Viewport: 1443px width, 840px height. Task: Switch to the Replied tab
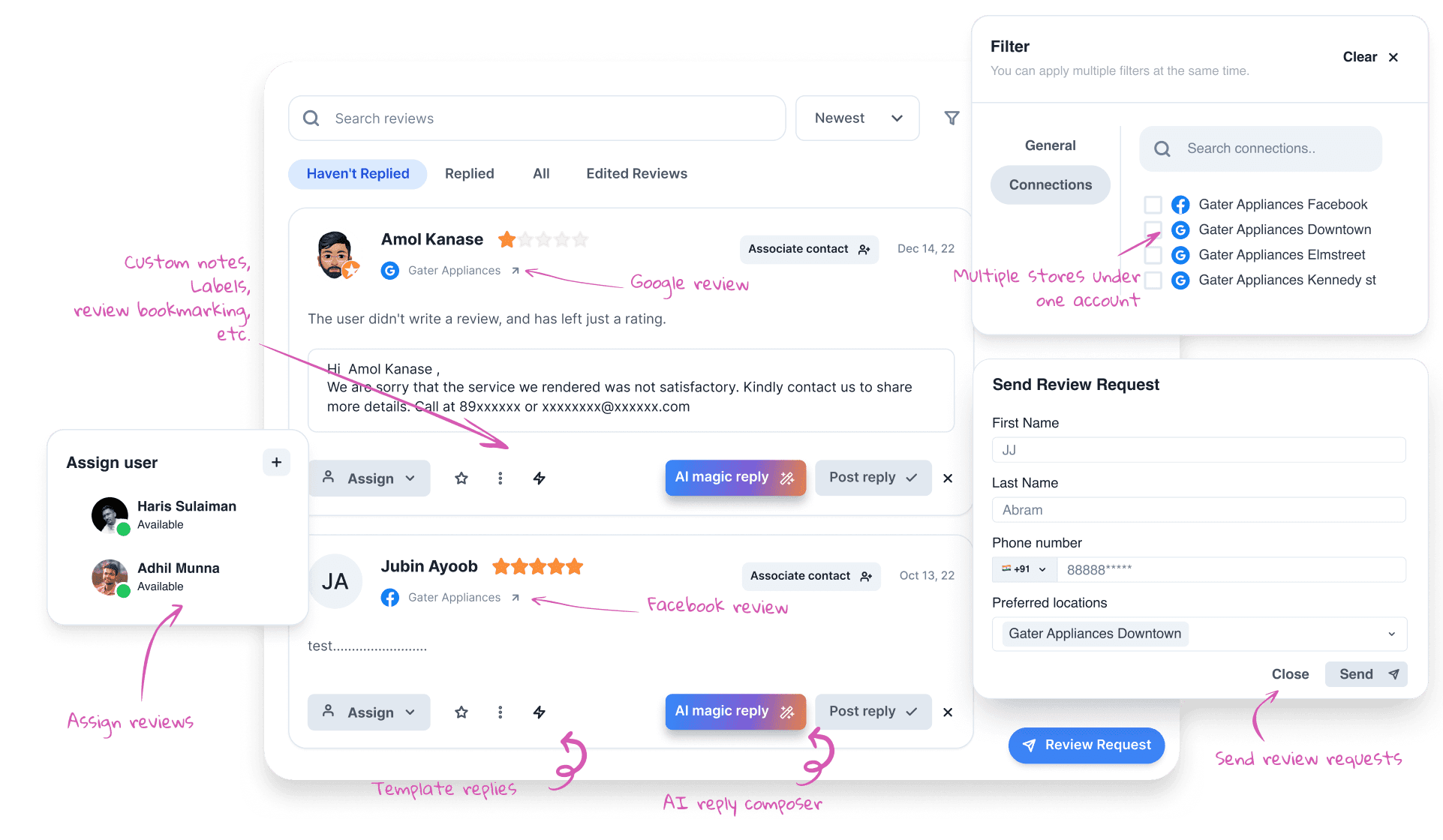pos(470,174)
